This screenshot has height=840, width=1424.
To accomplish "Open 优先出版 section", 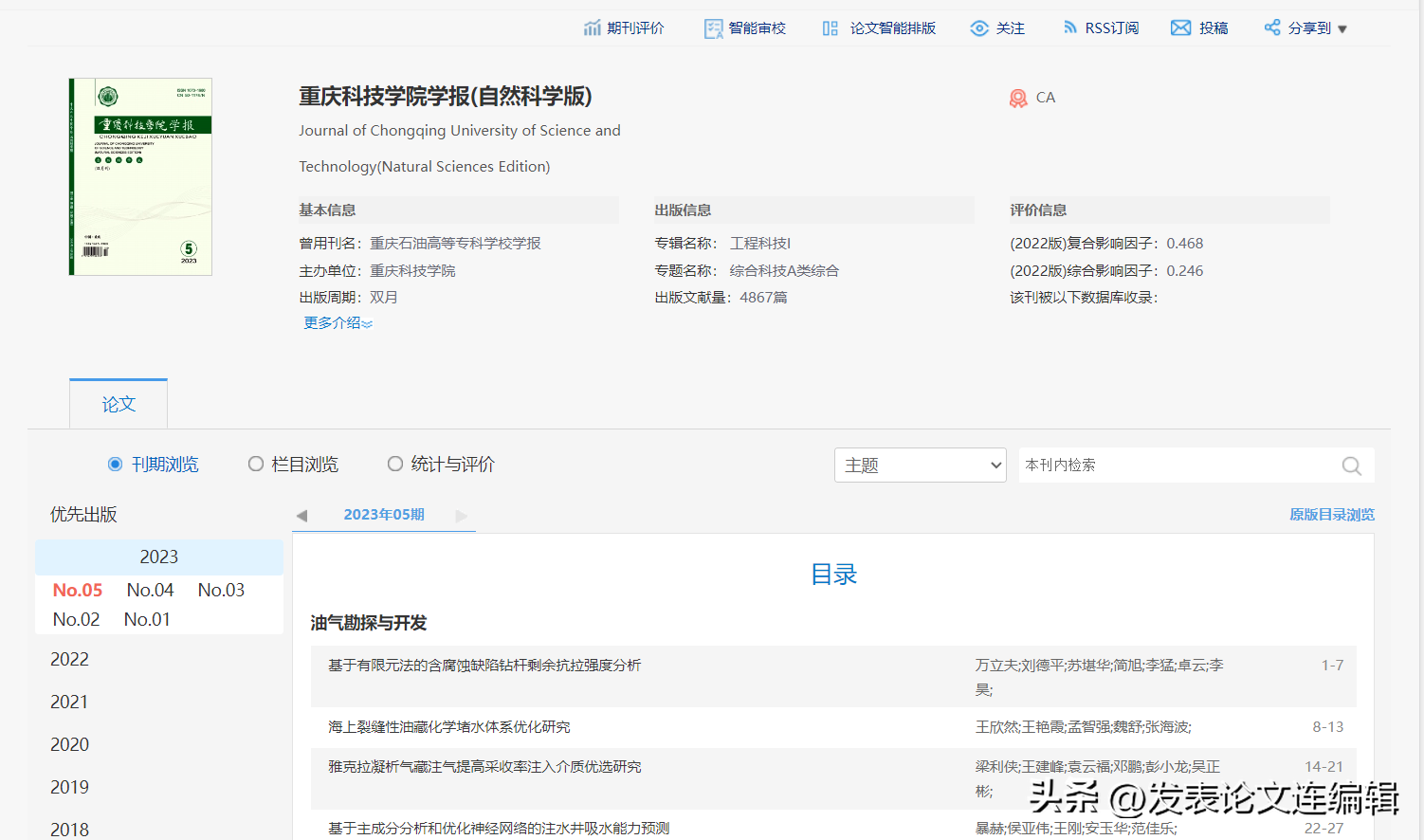I will 83,515.
